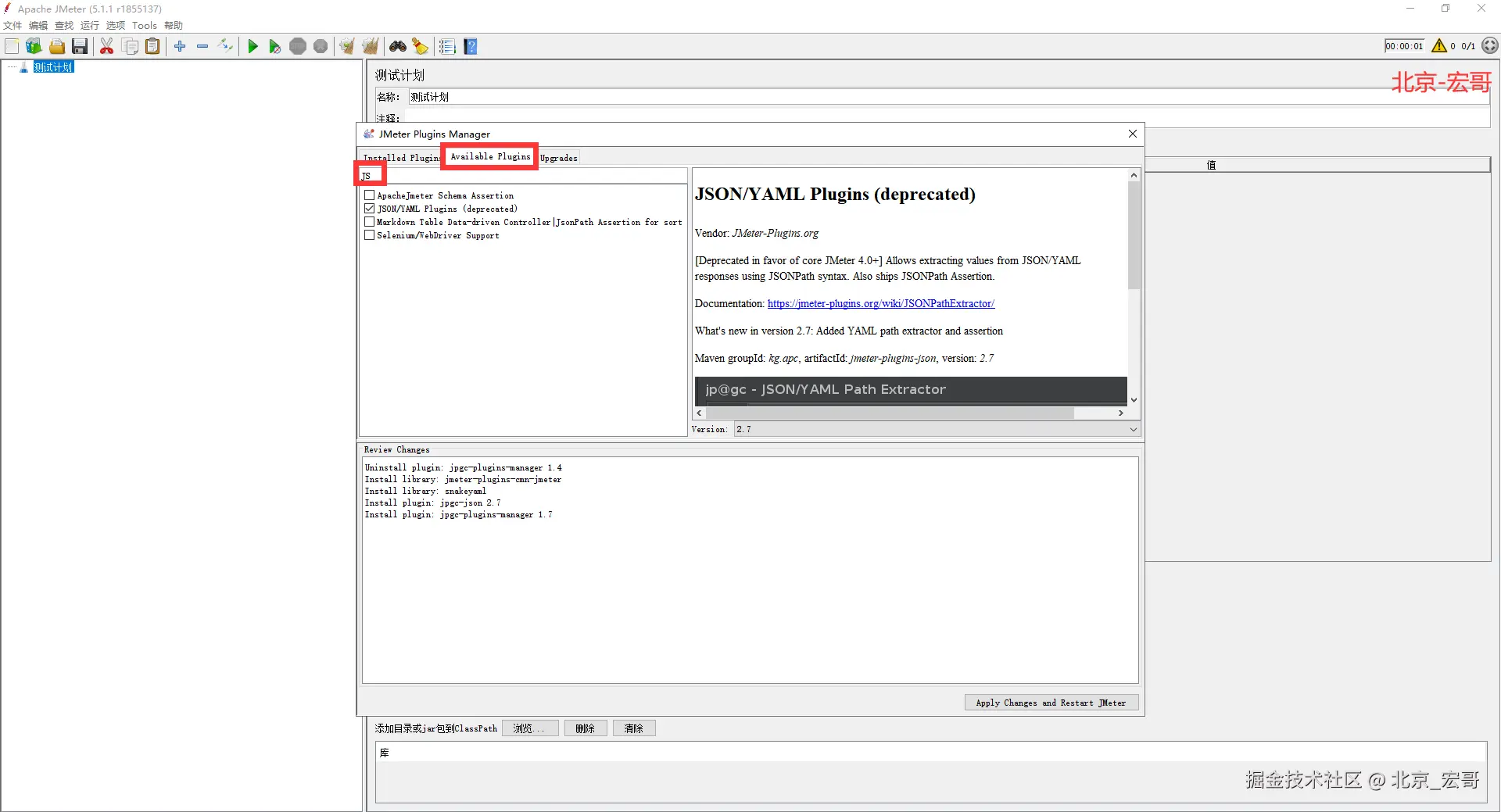Switch to the Upgrades tab

pyautogui.click(x=559, y=158)
